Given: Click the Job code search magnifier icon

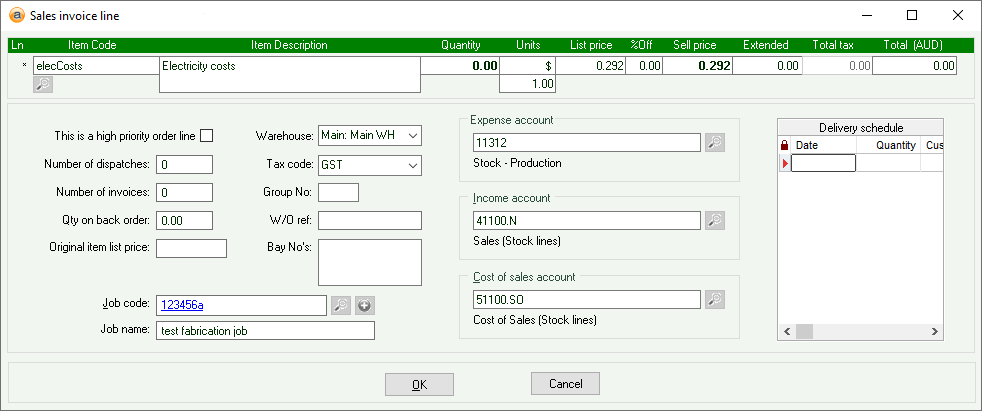Looking at the screenshot, I should 341,305.
